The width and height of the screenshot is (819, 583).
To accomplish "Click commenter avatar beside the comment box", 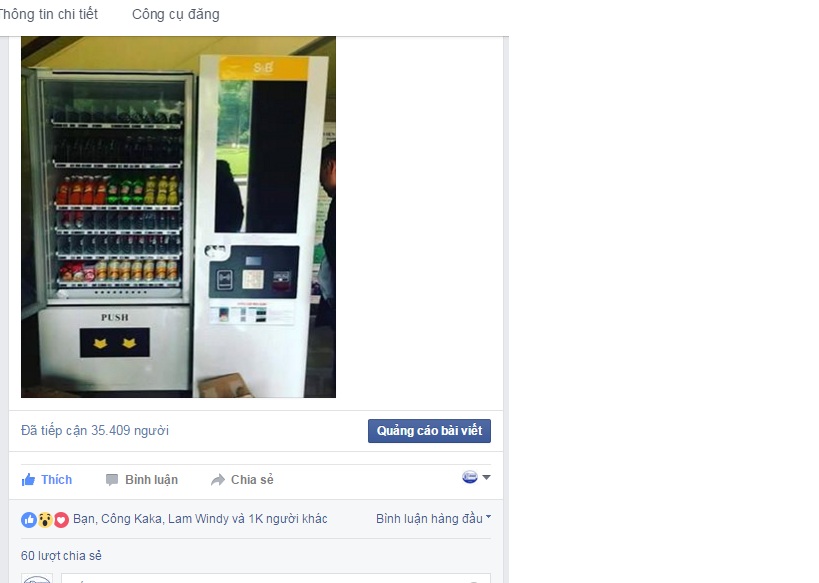I will [37, 579].
